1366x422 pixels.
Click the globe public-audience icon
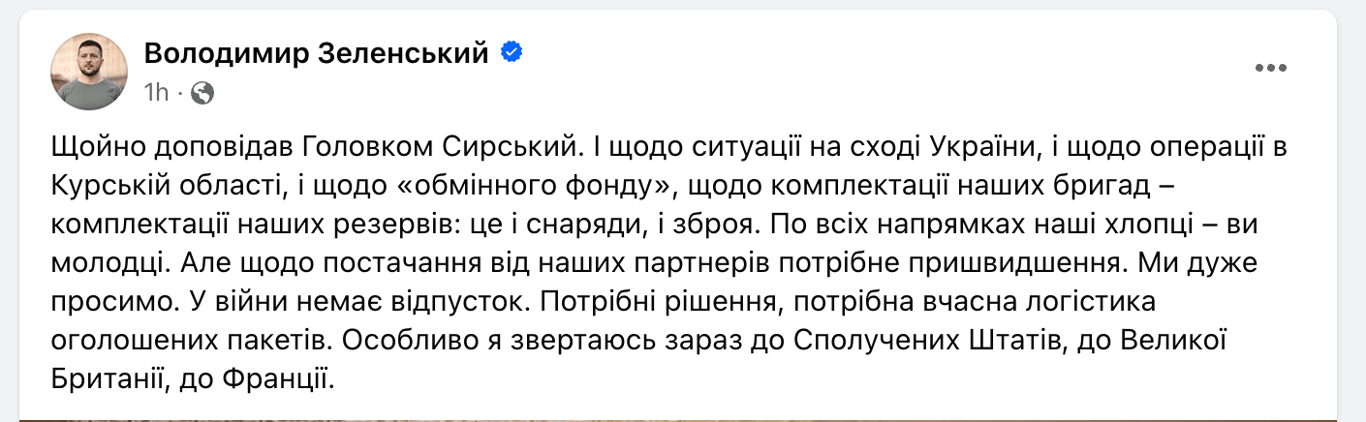coord(202,93)
